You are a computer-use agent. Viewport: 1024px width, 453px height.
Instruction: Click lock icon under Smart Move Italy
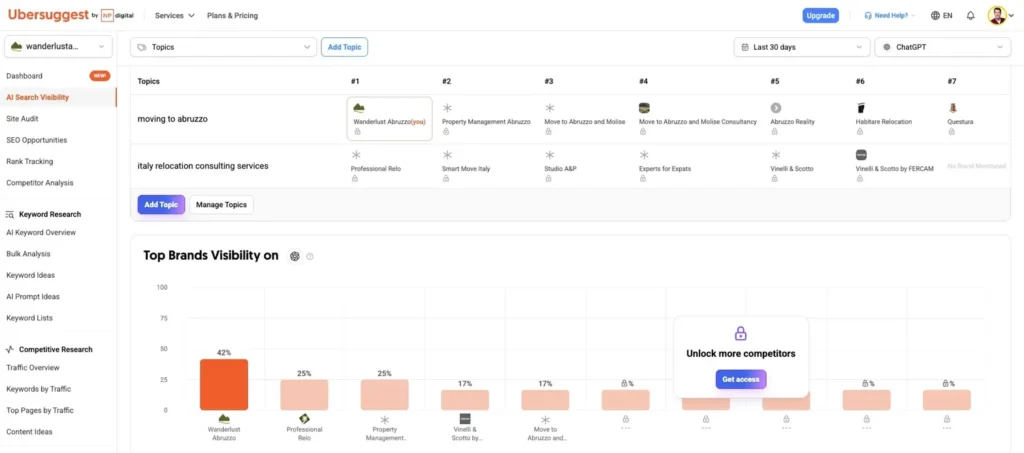[446, 178]
